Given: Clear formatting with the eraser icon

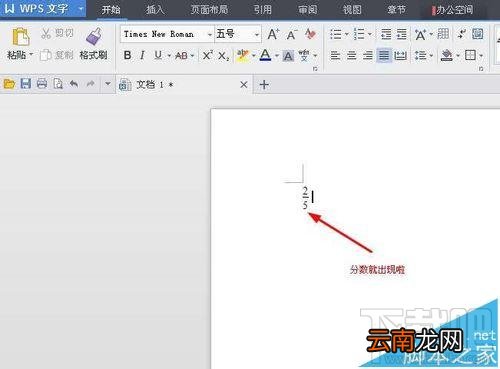Looking at the screenshot, I should (x=310, y=34).
